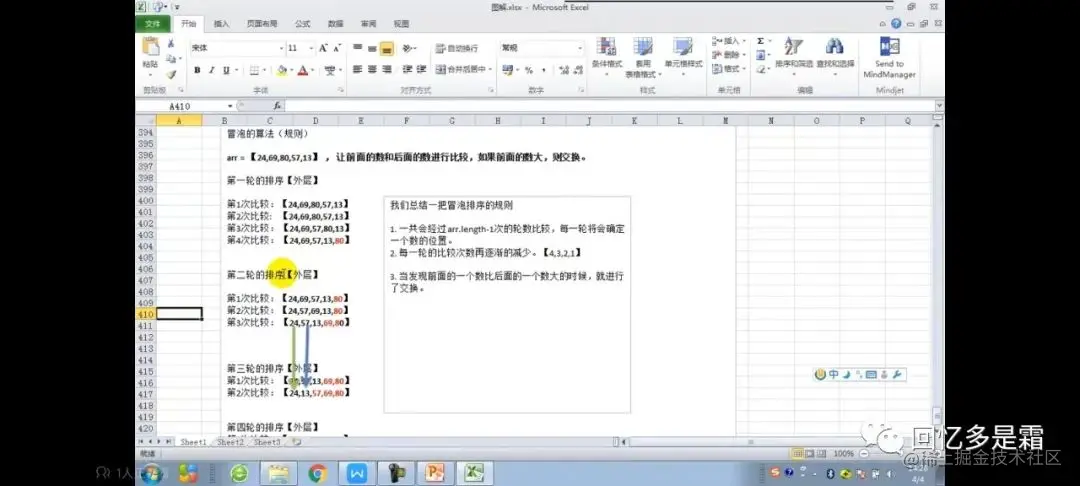This screenshot has width=1080, height=486.
Task: Click the red Font Color swatch
Action: 302,70
